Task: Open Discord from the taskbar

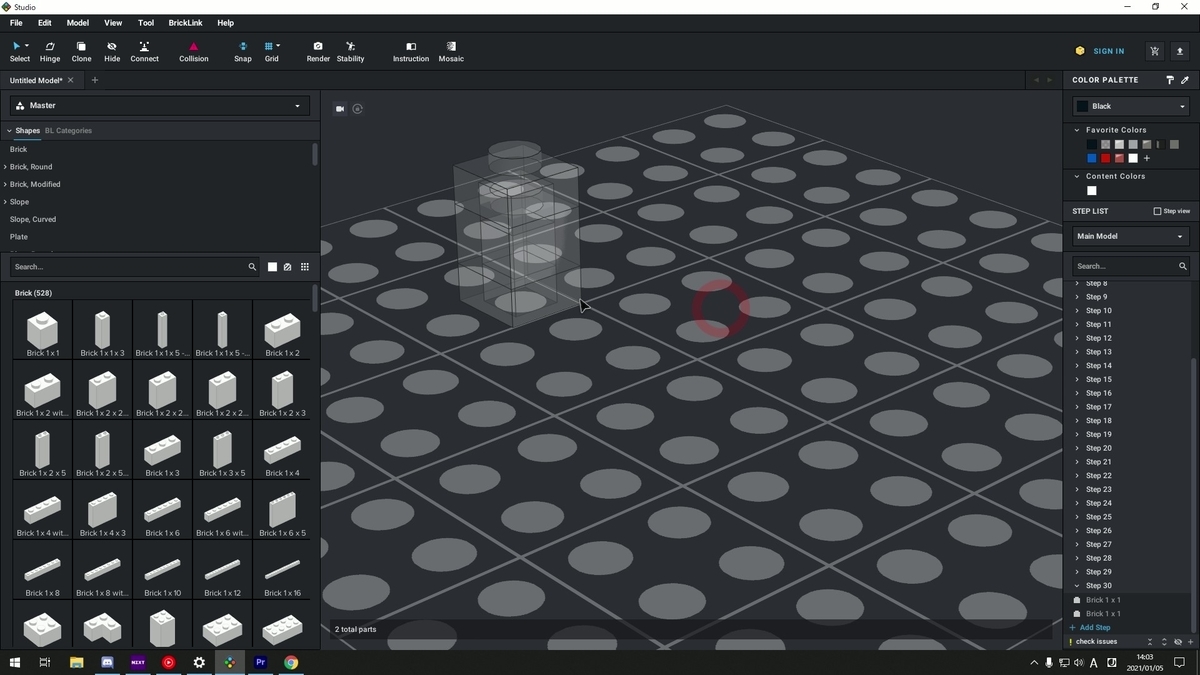Action: pyautogui.click(x=107, y=662)
